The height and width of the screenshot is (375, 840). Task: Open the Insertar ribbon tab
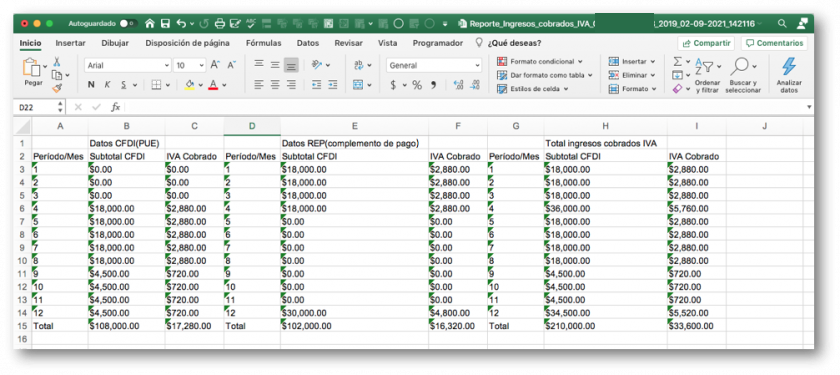pyautogui.click(x=70, y=43)
